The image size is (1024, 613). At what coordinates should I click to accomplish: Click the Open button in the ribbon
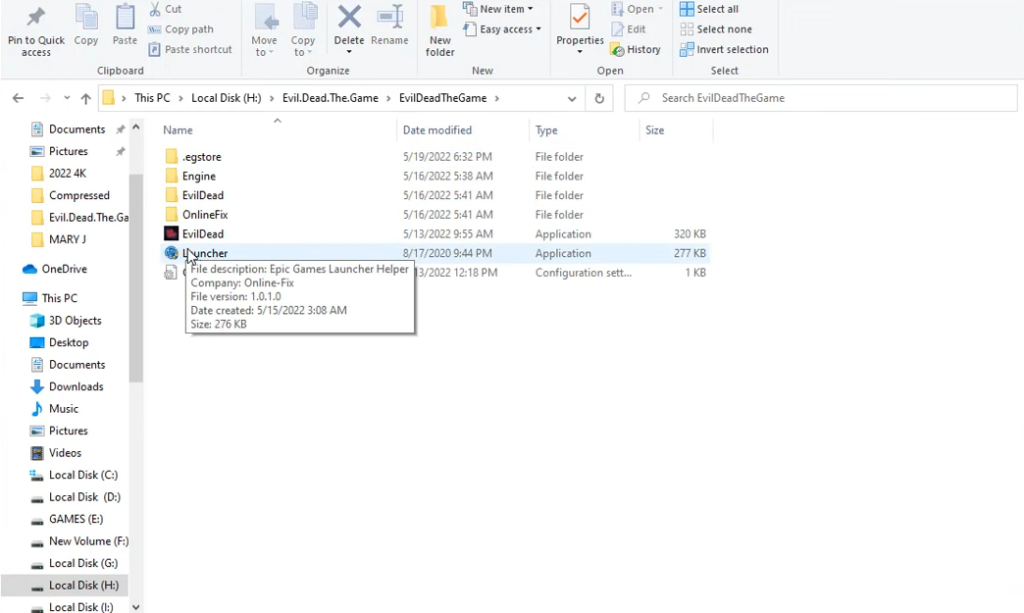tap(637, 9)
